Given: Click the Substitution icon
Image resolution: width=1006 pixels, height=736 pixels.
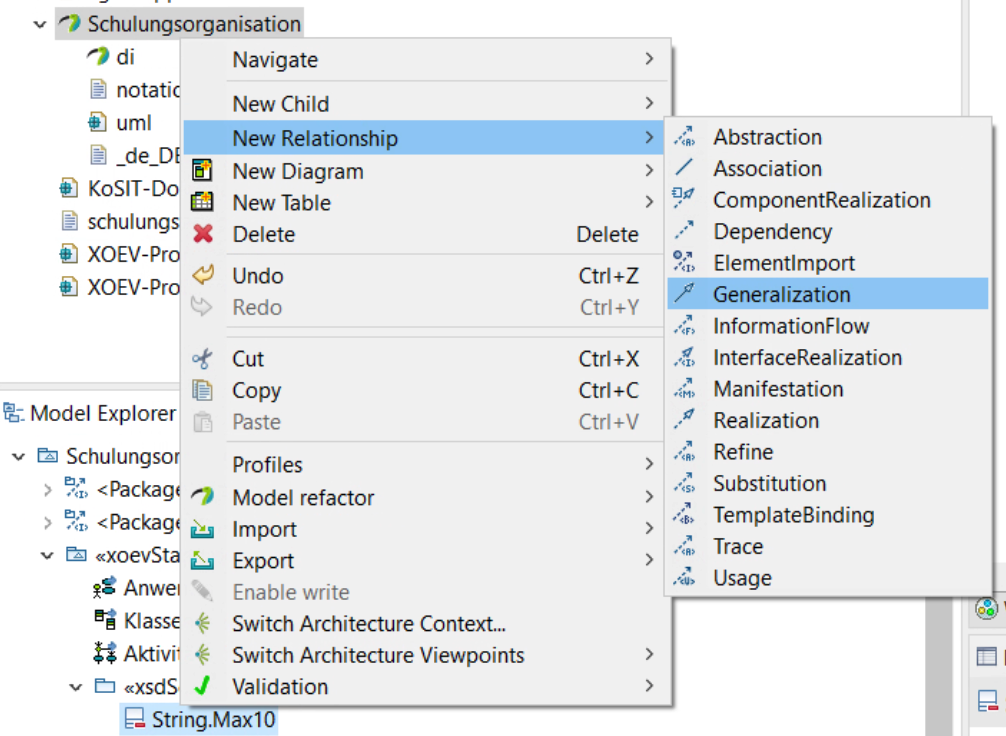Looking at the screenshot, I should (684, 482).
